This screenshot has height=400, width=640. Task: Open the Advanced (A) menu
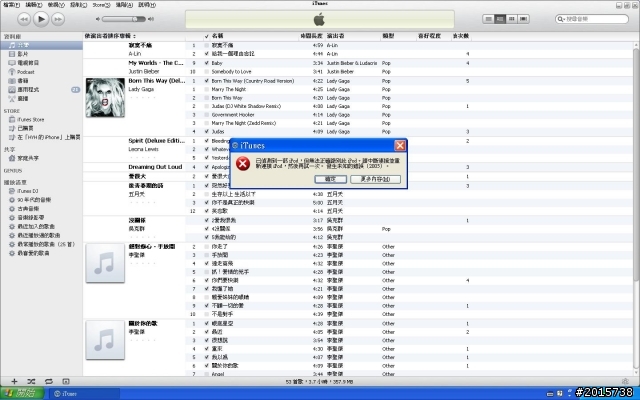coord(124,5)
